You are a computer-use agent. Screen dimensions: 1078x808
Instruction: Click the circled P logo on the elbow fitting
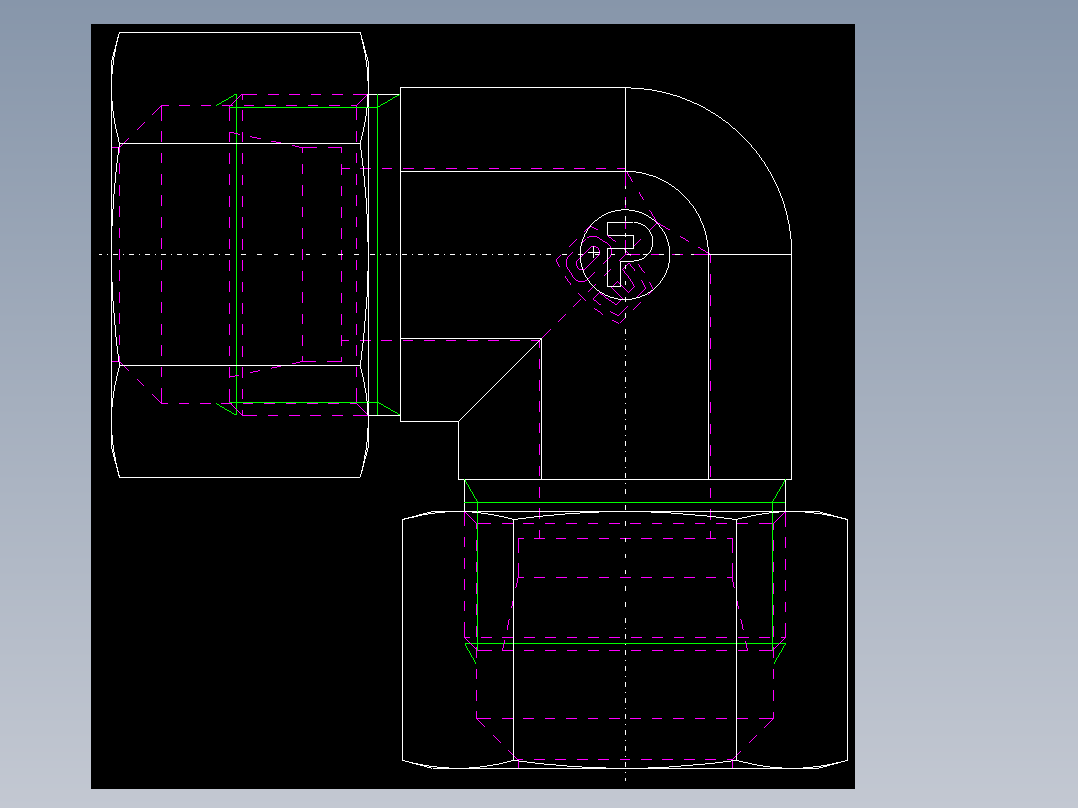[x=625, y=254]
